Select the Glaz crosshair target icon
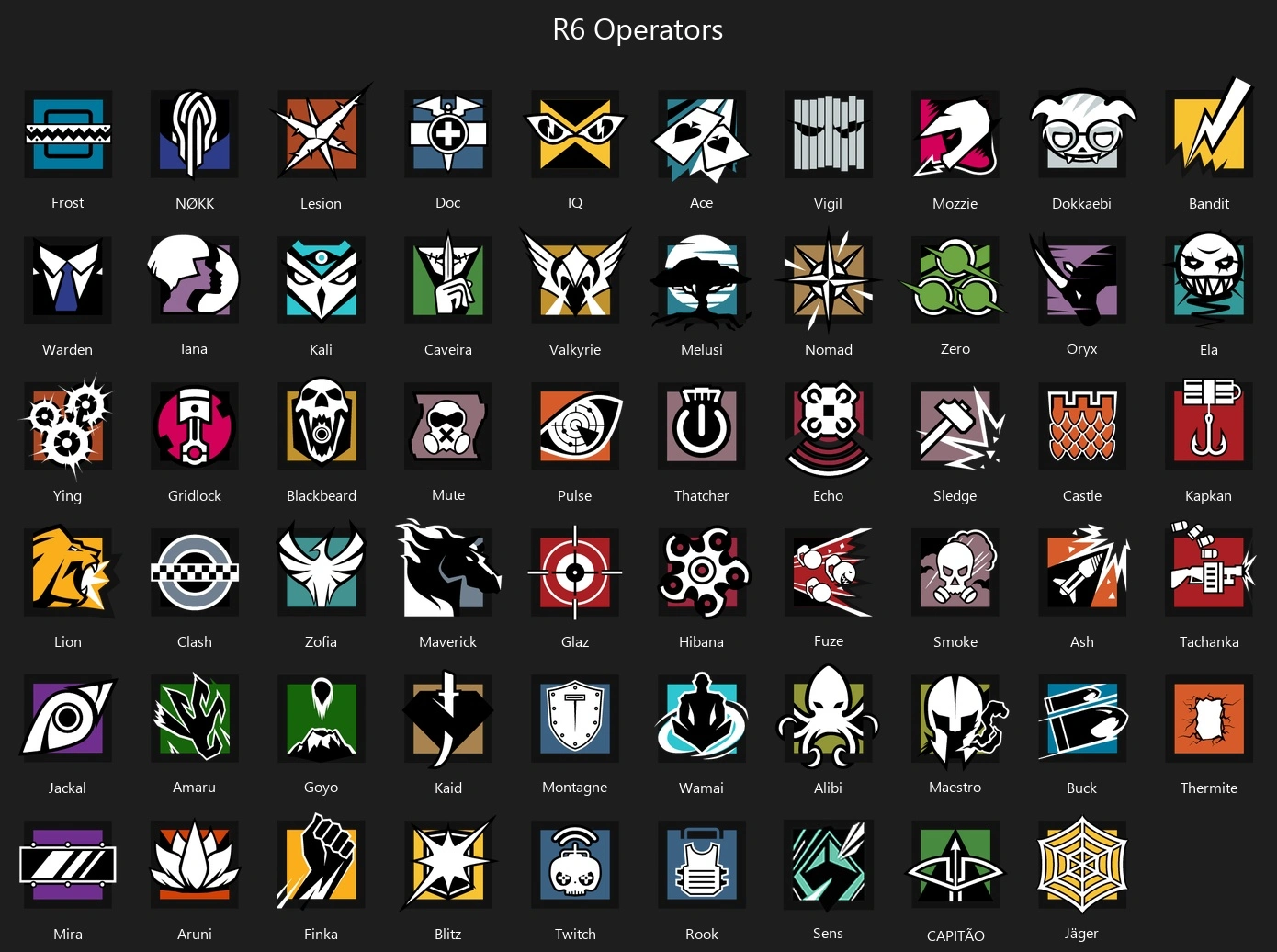The width and height of the screenshot is (1277, 952). click(x=575, y=572)
